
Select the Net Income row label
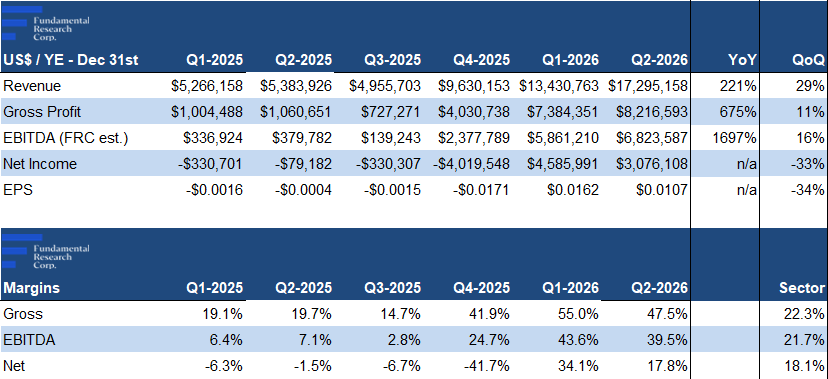click(x=40, y=164)
